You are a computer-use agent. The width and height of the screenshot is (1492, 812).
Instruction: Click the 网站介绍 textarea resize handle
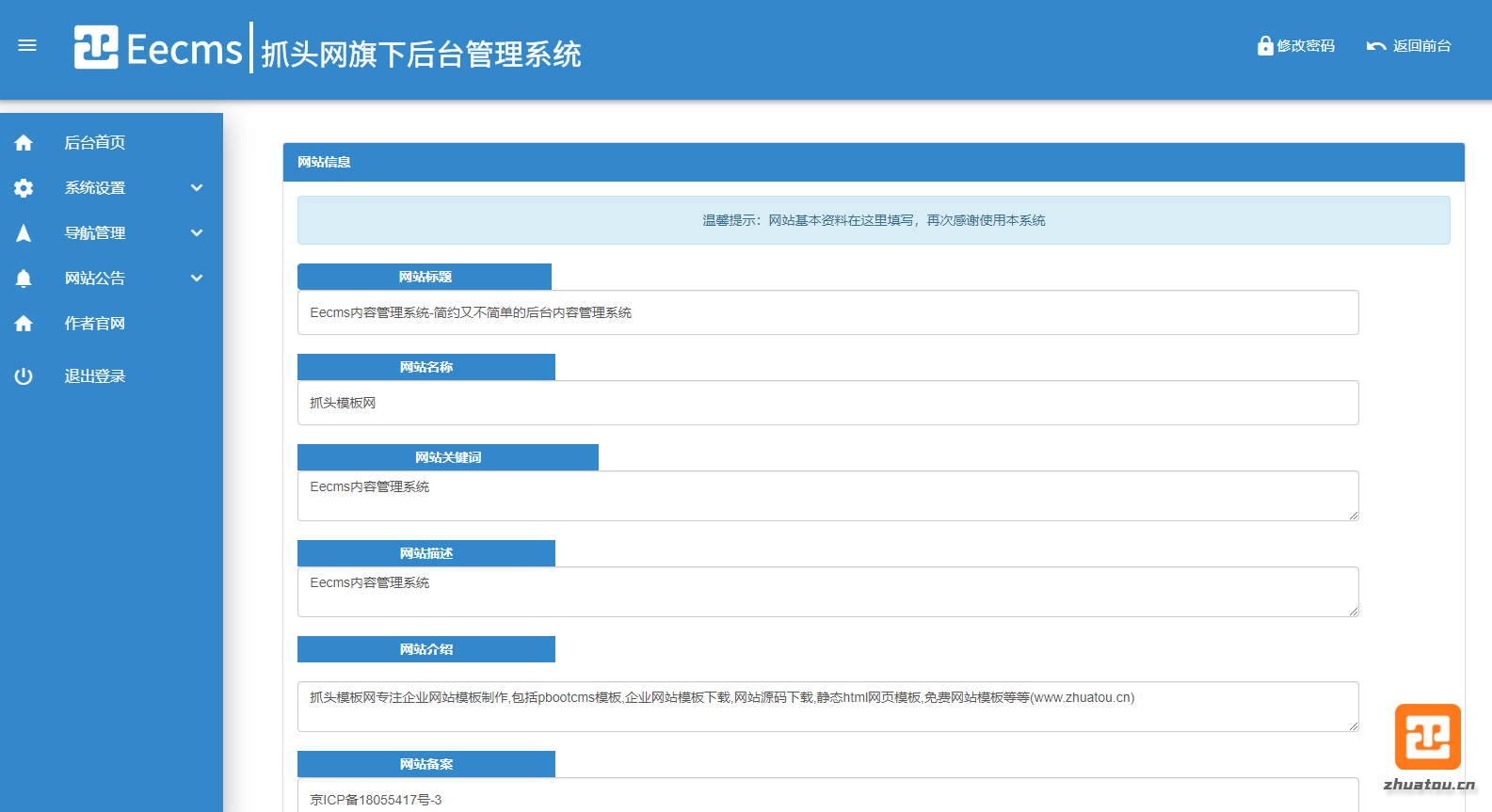tap(1353, 725)
